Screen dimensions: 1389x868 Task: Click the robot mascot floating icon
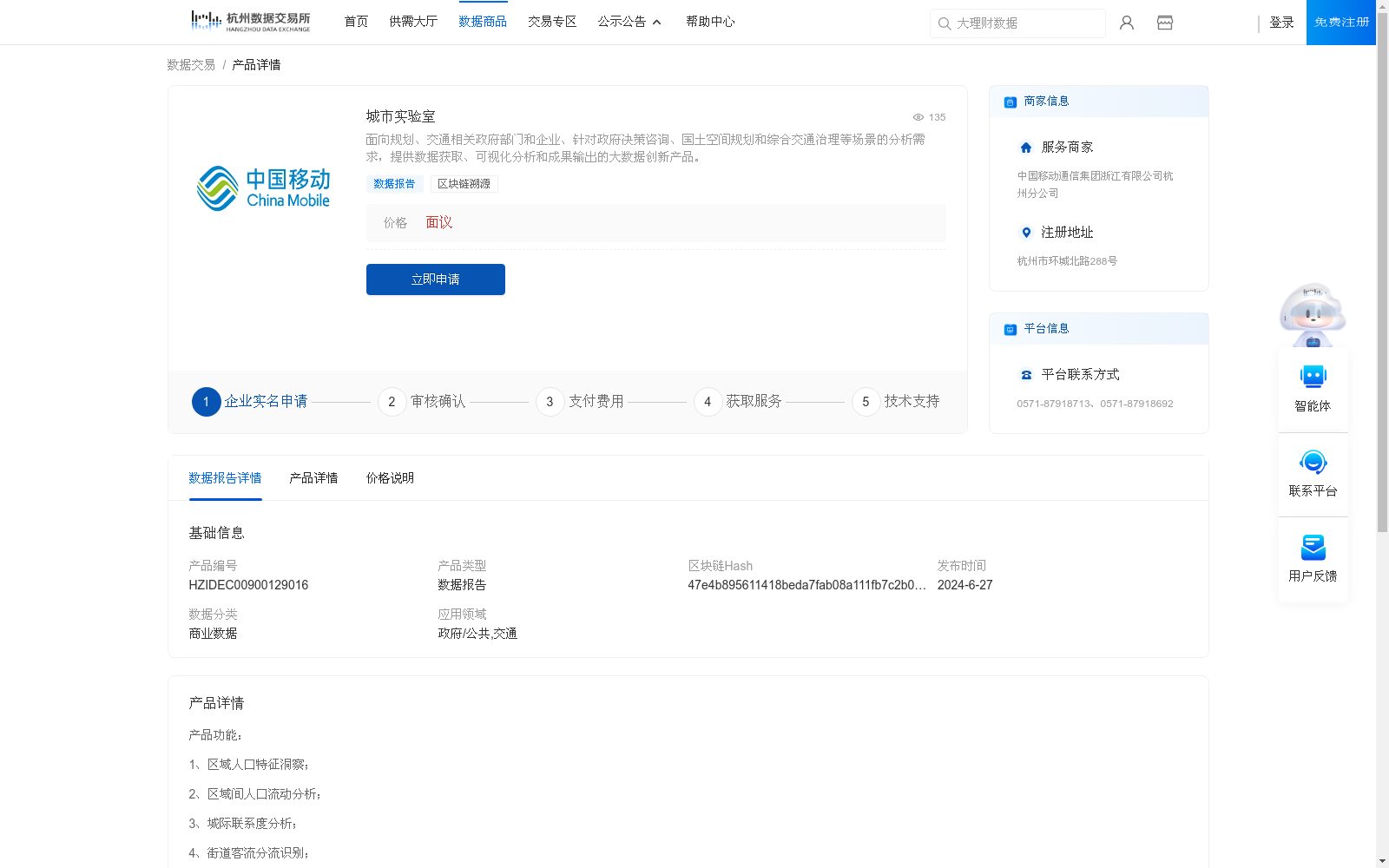coord(1313,314)
